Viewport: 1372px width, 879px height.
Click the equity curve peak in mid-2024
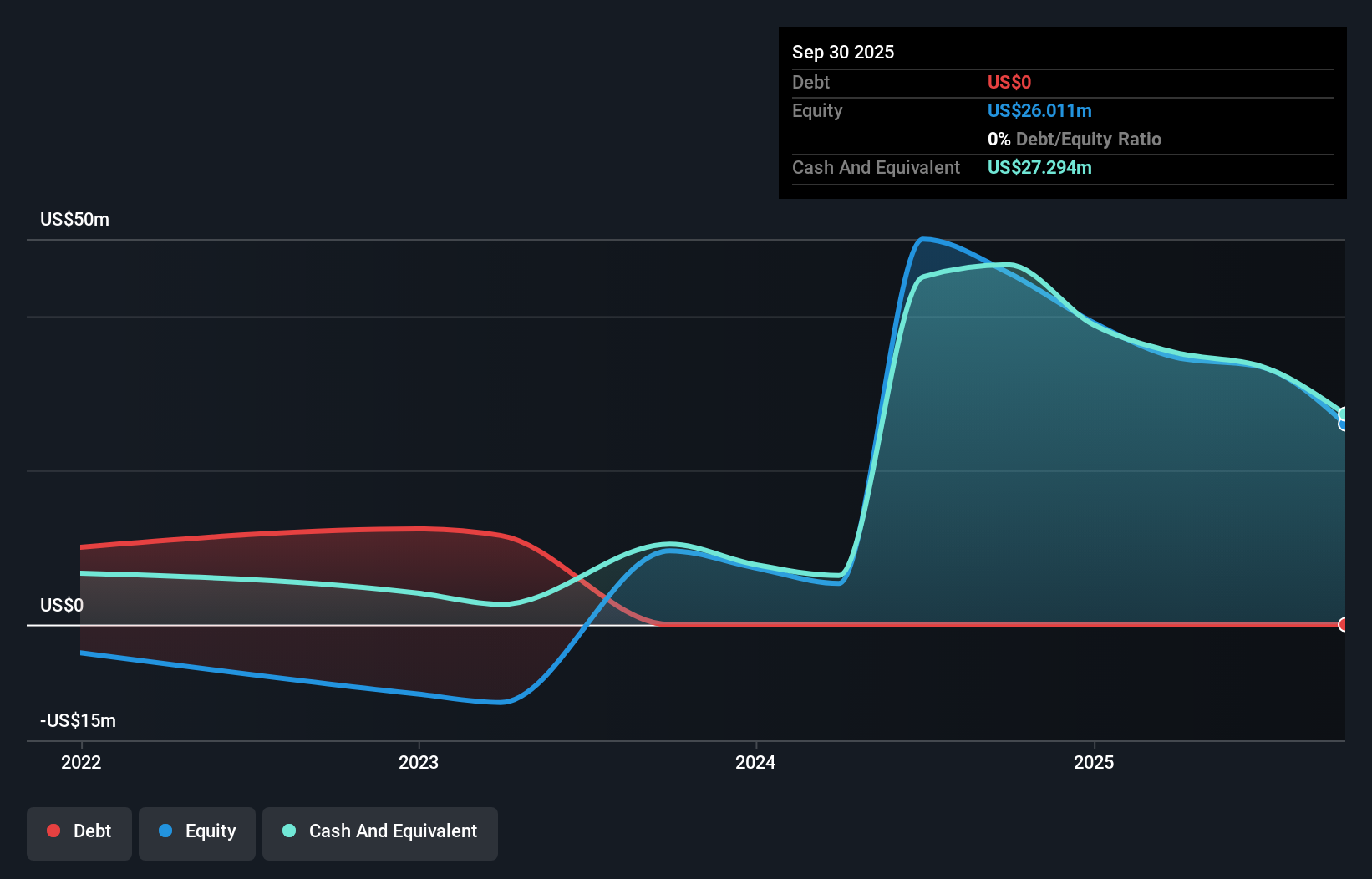[923, 240]
